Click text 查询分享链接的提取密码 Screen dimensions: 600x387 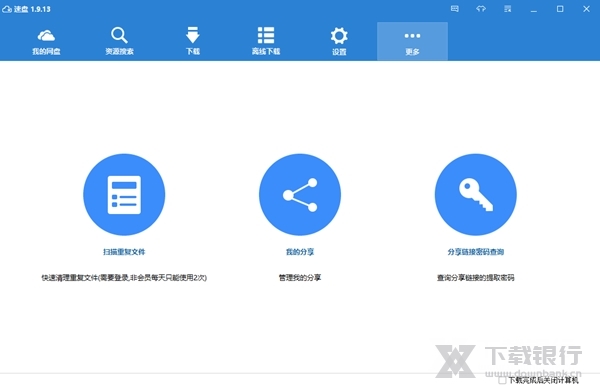(476, 278)
